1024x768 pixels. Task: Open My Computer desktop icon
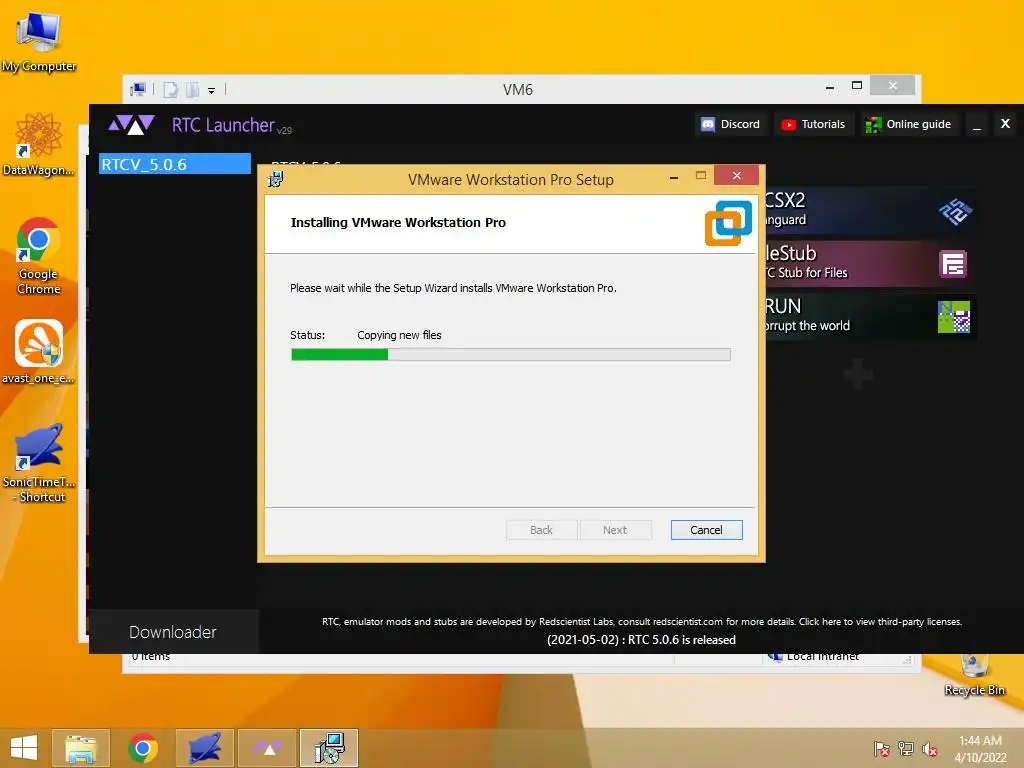click(39, 40)
